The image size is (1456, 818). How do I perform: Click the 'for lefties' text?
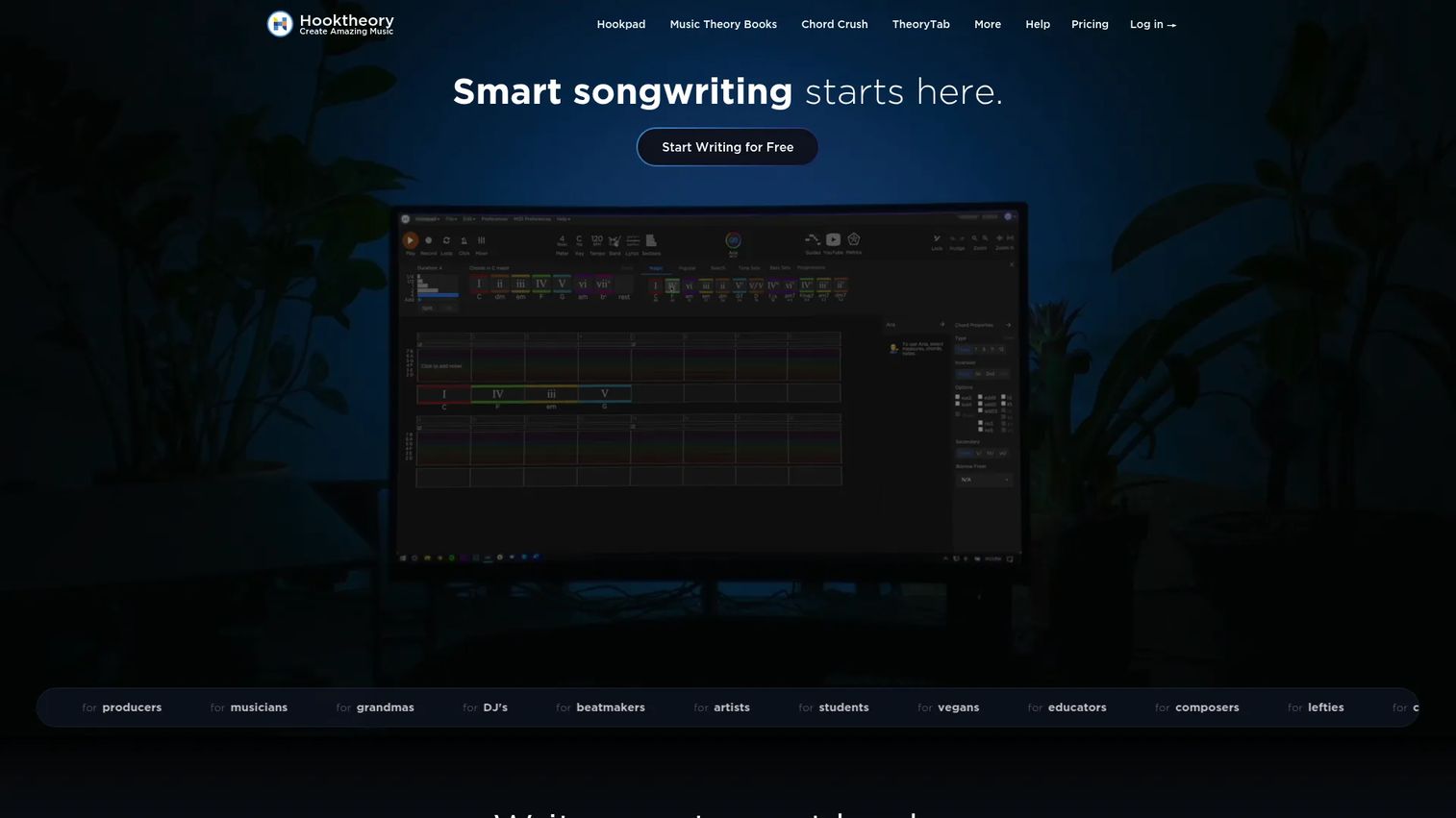1316,707
